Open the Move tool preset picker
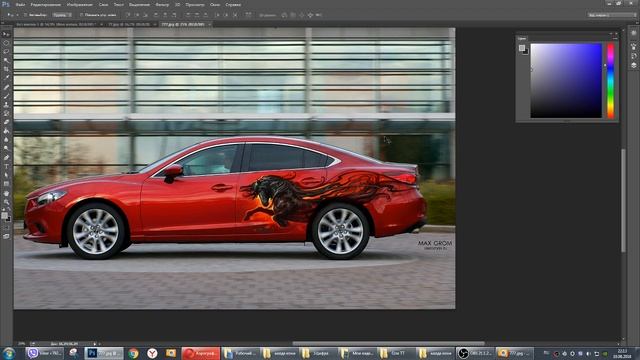Viewport: 640px width, 360px height. [x=11, y=15]
